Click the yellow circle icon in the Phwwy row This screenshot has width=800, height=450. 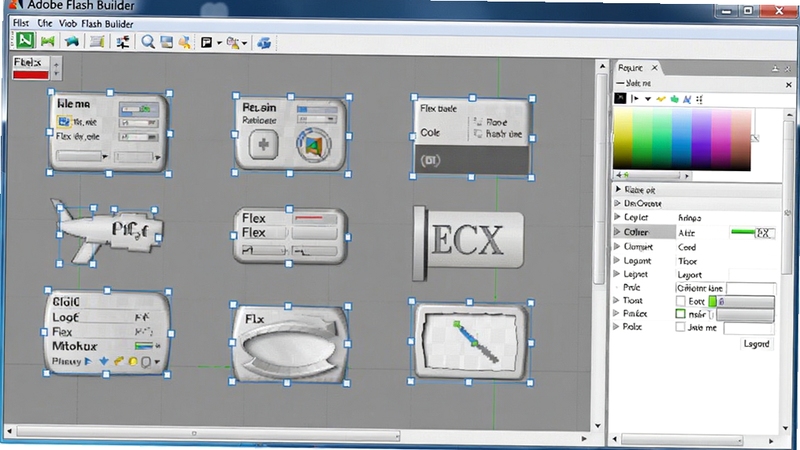pyautogui.click(x=133, y=361)
